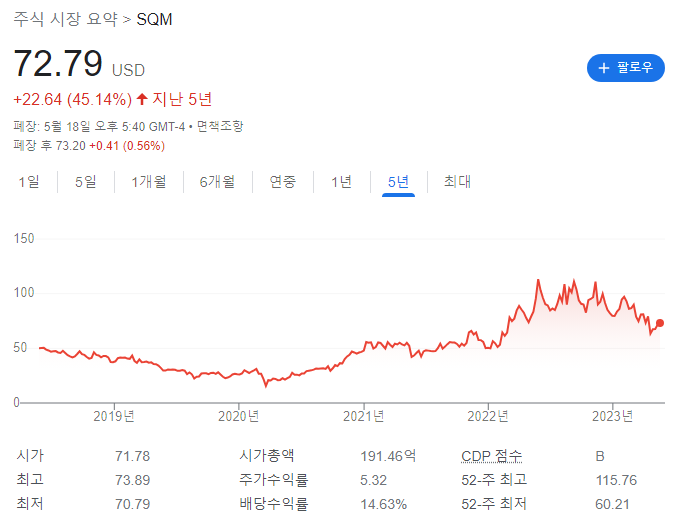Click the 2019년 axis label

tap(114, 416)
